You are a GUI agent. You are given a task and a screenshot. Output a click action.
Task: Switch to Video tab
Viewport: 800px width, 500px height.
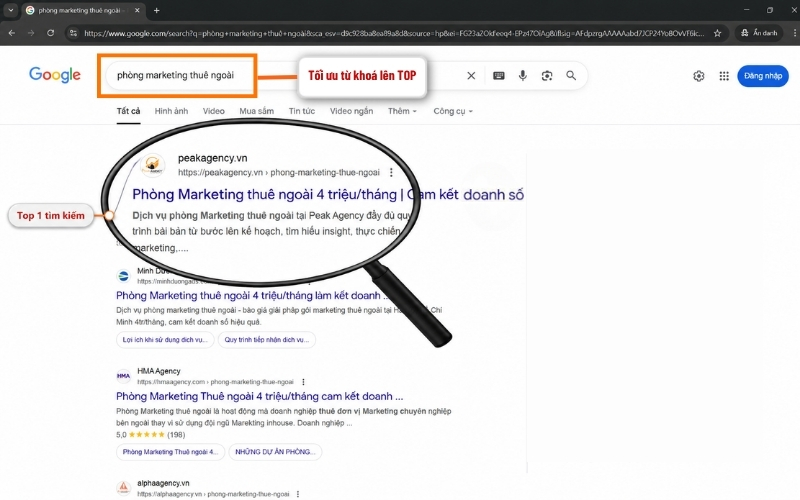point(213,111)
